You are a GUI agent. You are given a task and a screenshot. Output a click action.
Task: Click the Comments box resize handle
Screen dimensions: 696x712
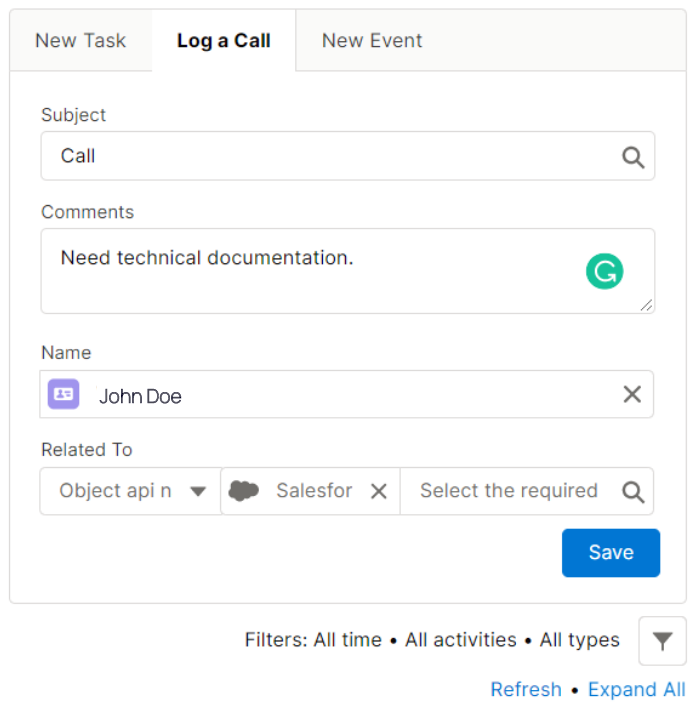click(x=647, y=306)
